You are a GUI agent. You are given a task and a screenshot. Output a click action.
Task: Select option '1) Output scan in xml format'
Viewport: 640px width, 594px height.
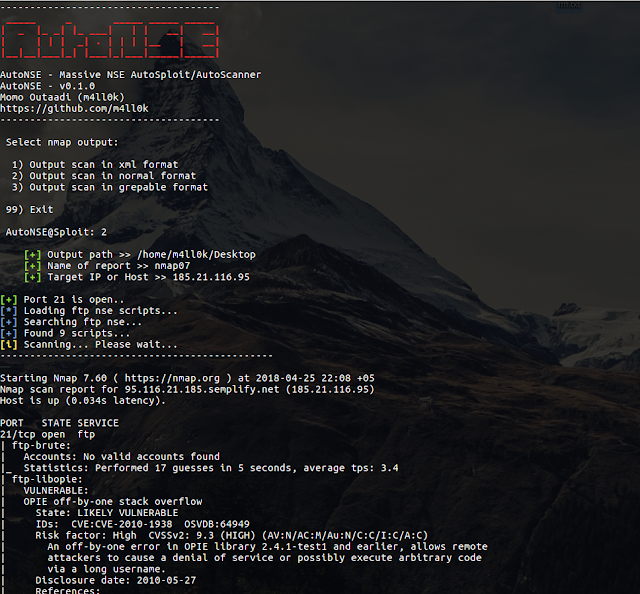95,165
